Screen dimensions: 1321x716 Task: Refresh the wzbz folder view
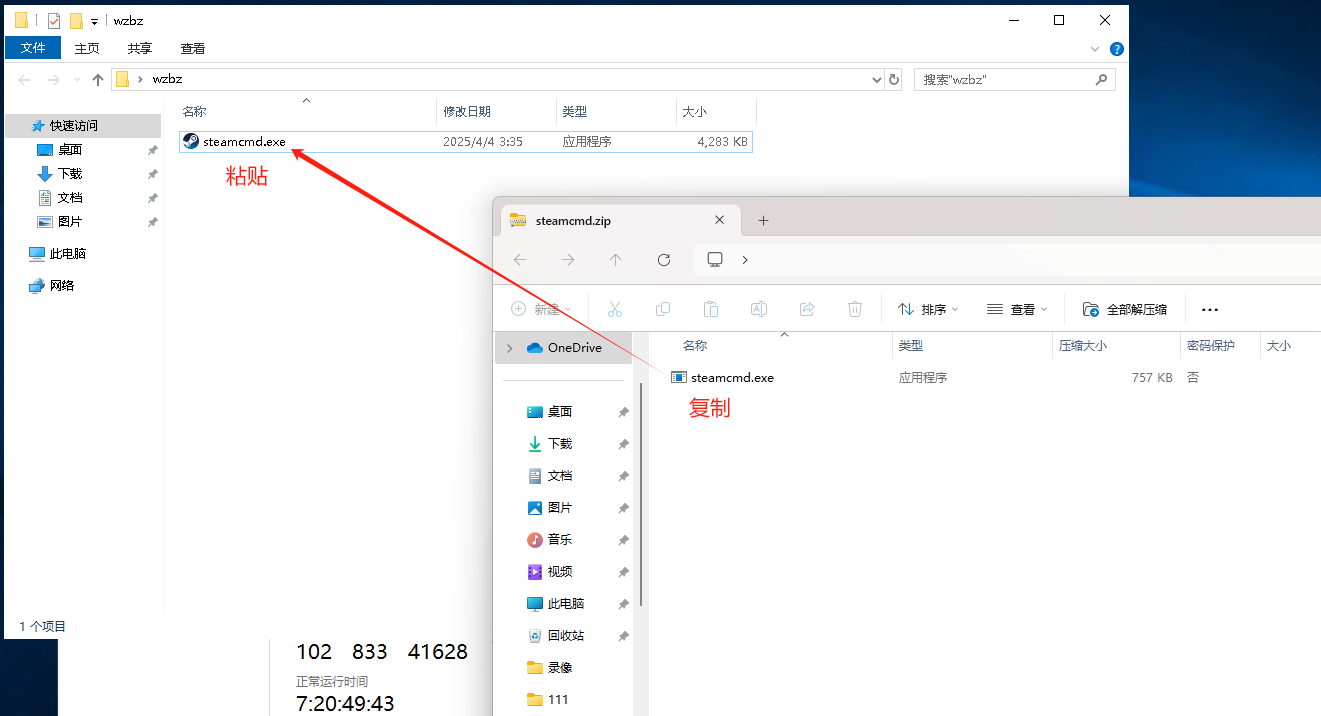[894, 79]
